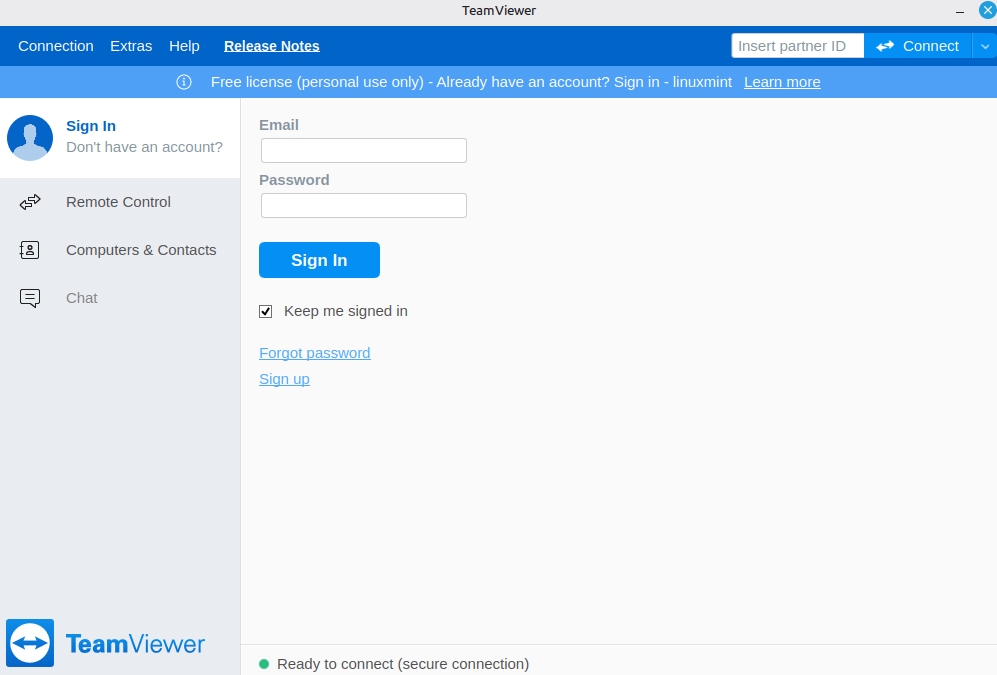Click the Sign In button
997x675 pixels.
(319, 259)
